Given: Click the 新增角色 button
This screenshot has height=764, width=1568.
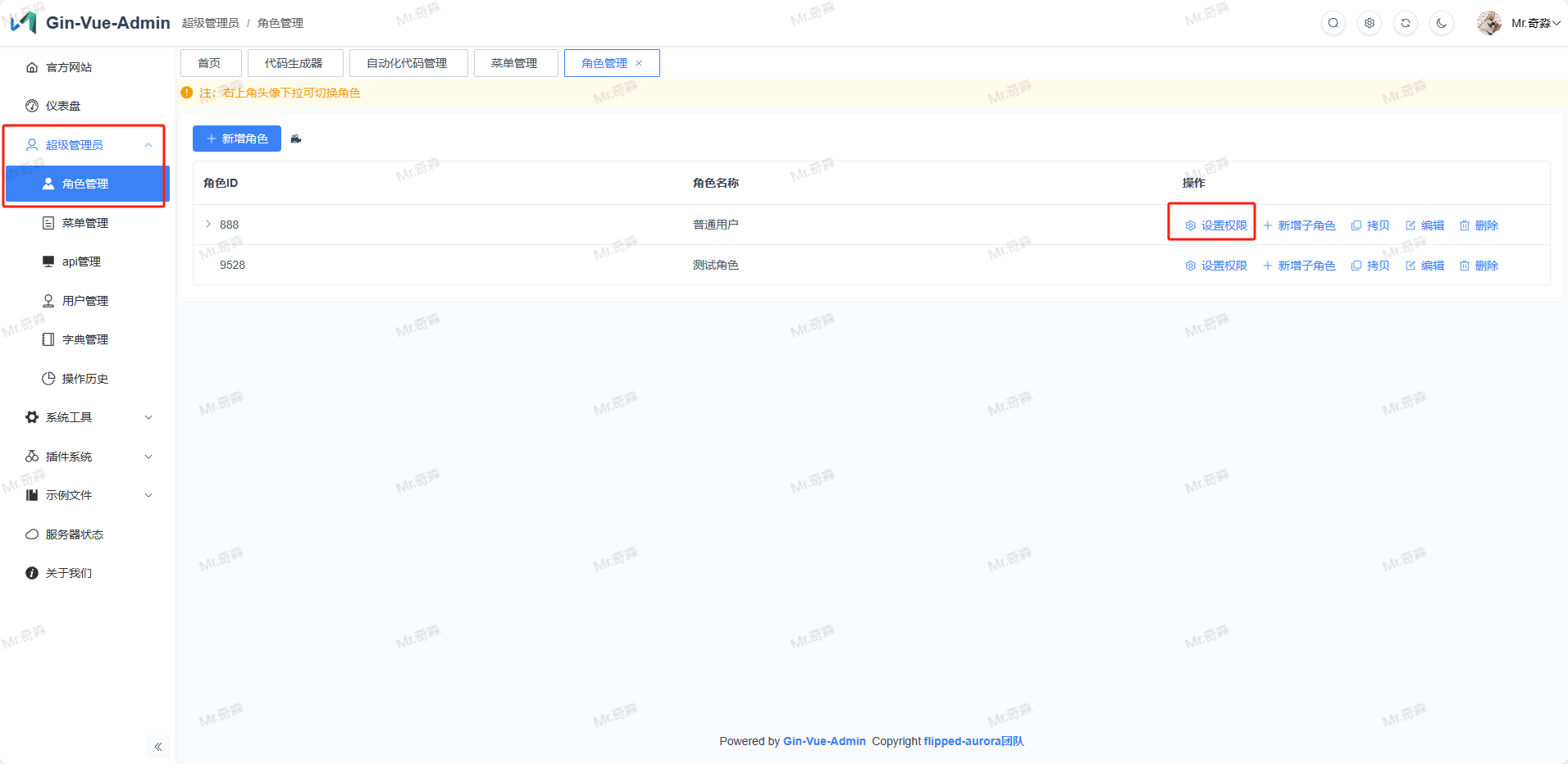Looking at the screenshot, I should [x=237, y=139].
